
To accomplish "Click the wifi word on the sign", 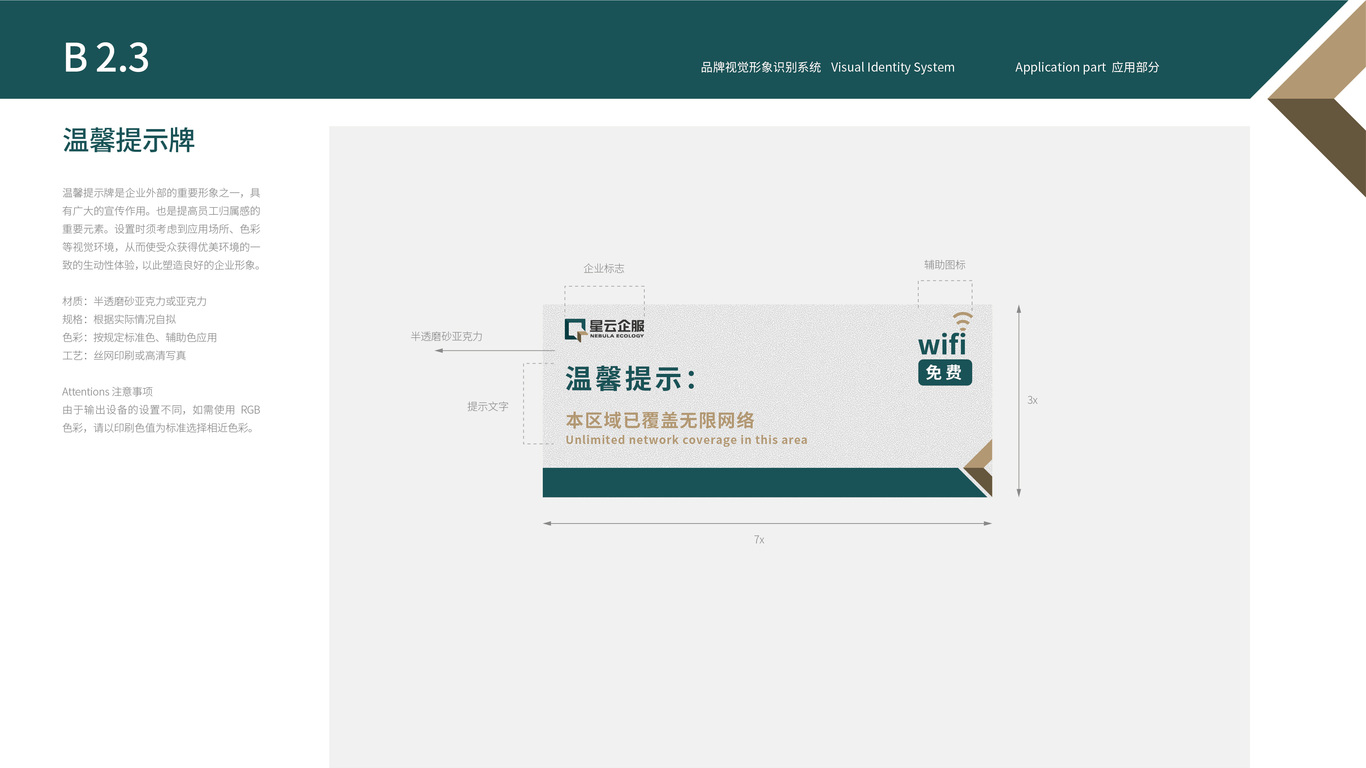I will (942, 344).
